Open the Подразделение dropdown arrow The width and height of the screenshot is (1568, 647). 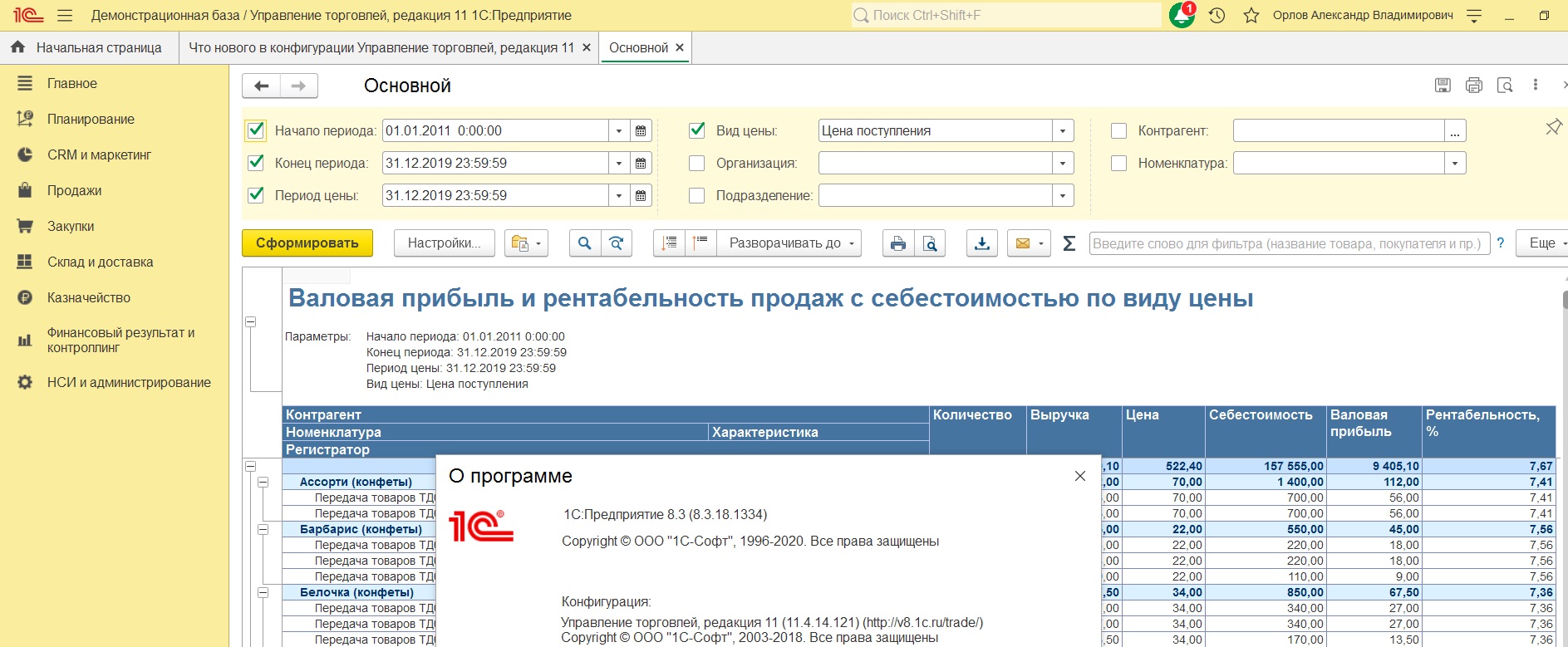click(x=1063, y=195)
